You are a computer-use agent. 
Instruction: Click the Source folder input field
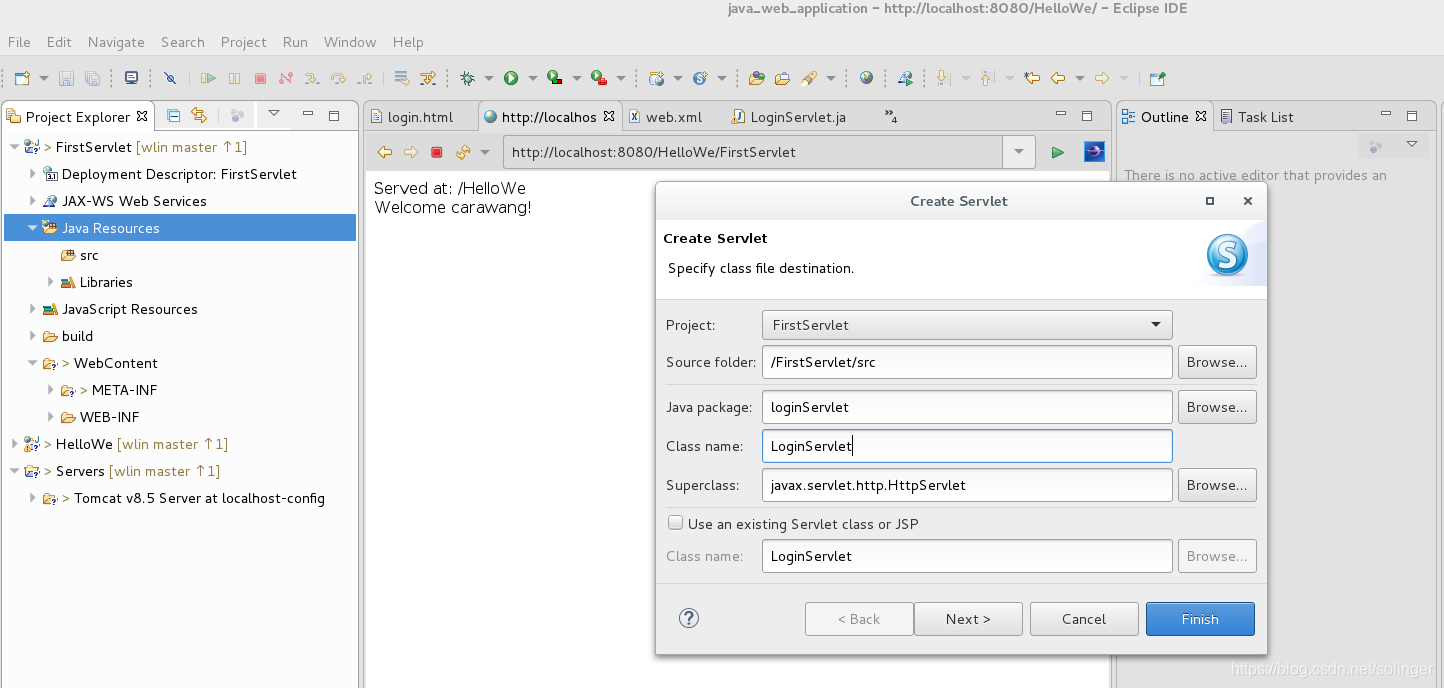click(966, 362)
